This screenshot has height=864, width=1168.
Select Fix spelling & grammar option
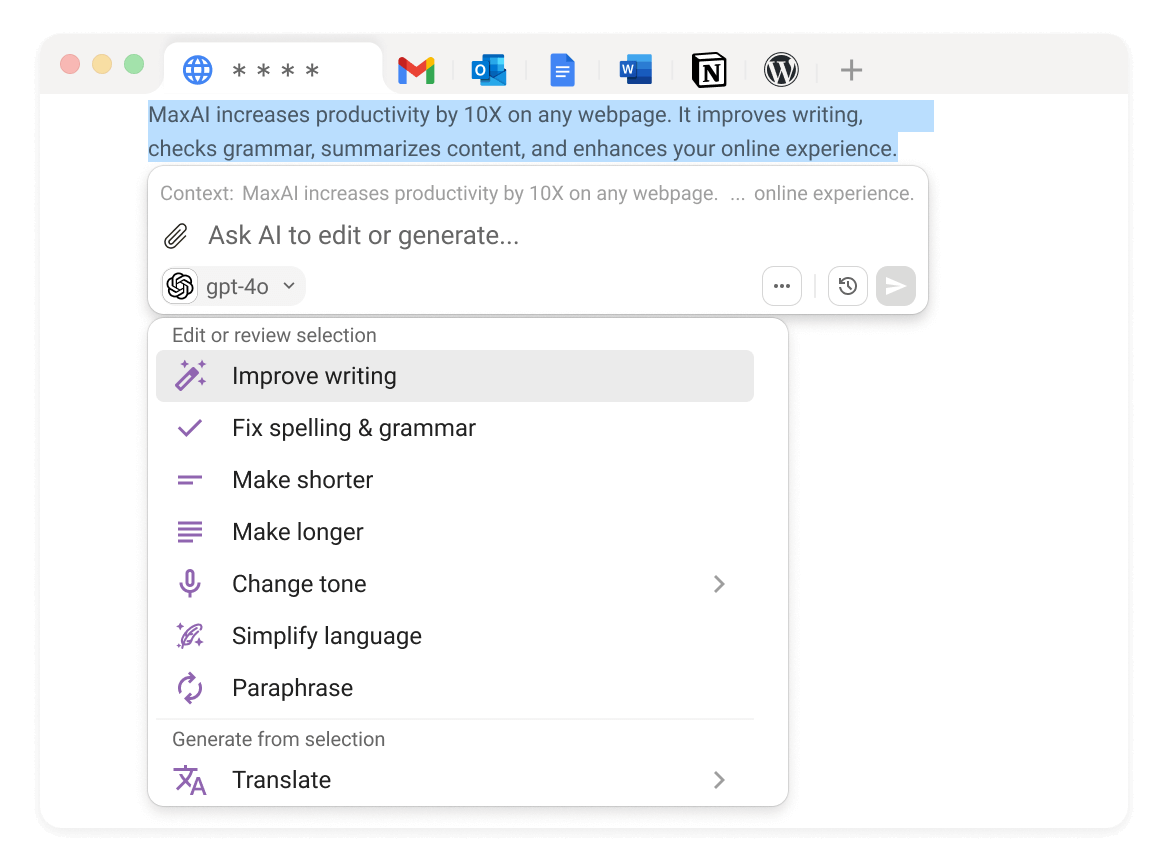[x=454, y=428]
